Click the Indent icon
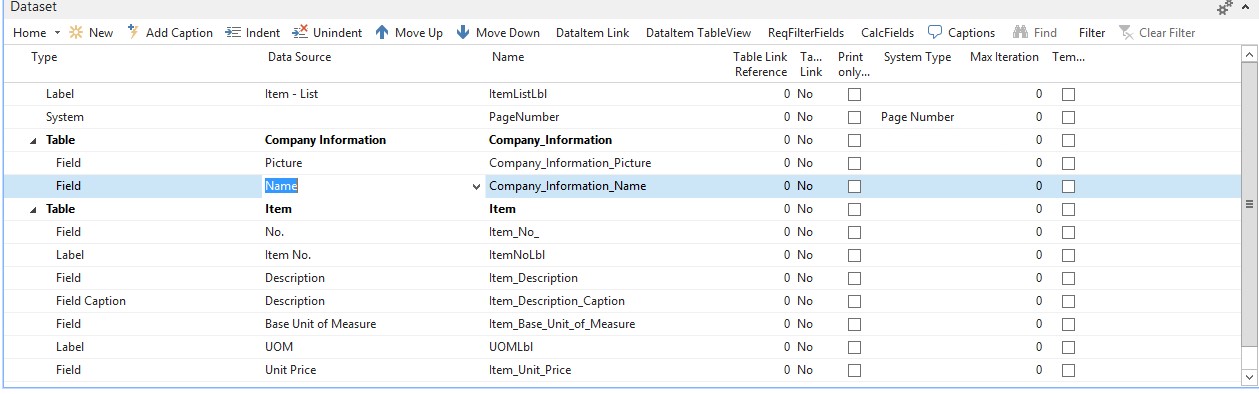The image size is (1259, 394). point(233,33)
